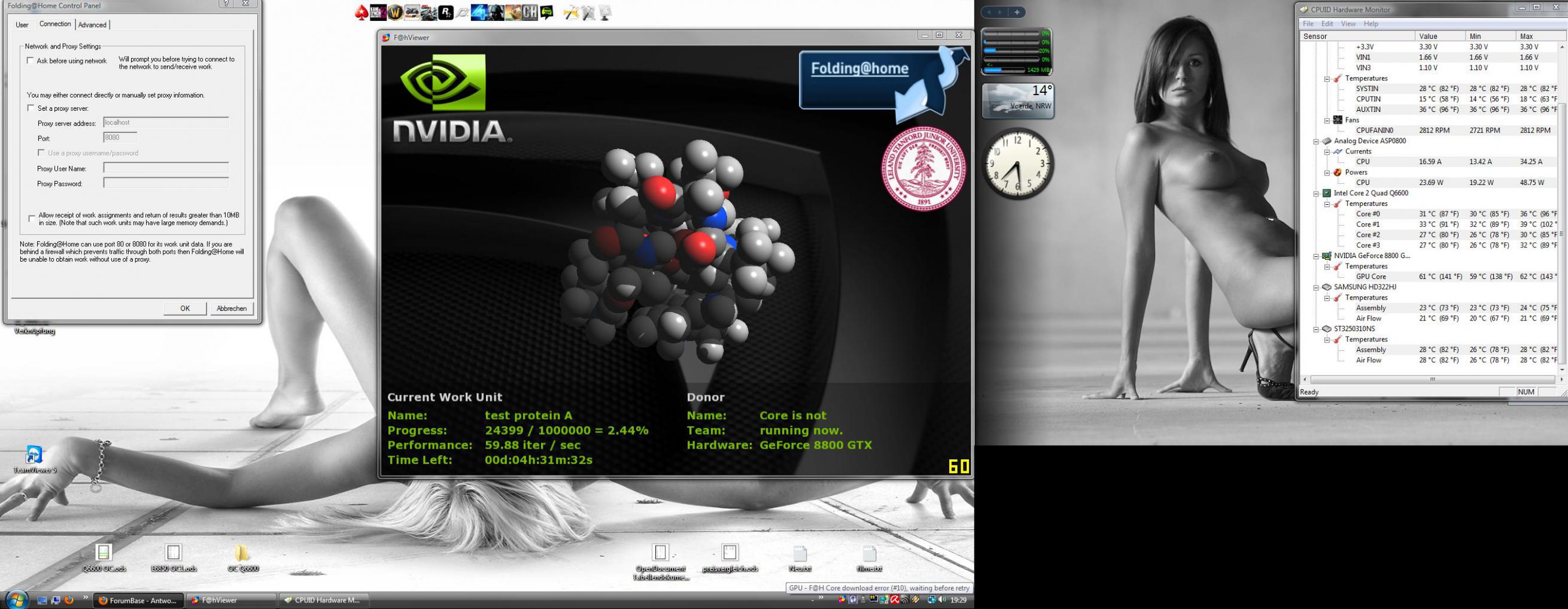Collapse the Fans node in Hardware Monitor

tap(1327, 120)
